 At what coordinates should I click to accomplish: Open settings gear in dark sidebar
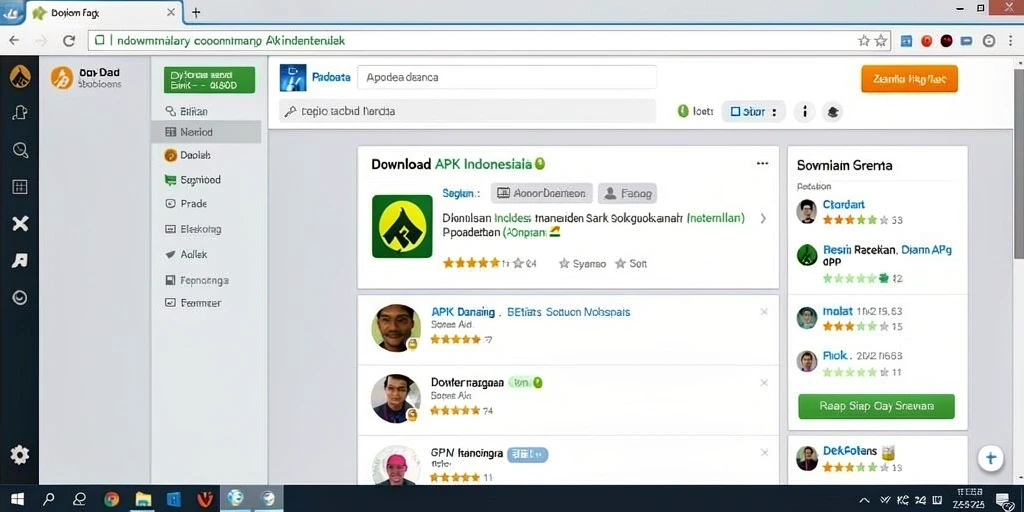coord(20,455)
